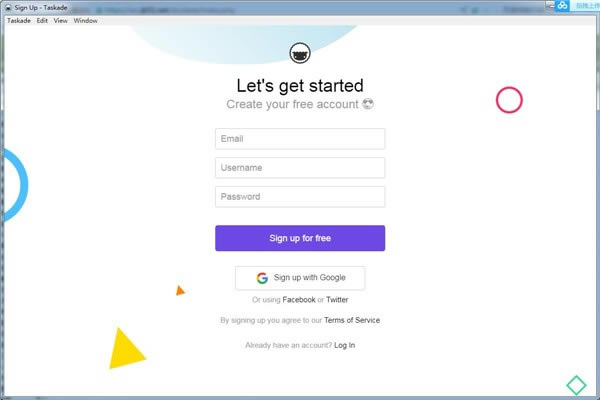Open the Window menu
This screenshot has height=400, width=600.
point(85,21)
